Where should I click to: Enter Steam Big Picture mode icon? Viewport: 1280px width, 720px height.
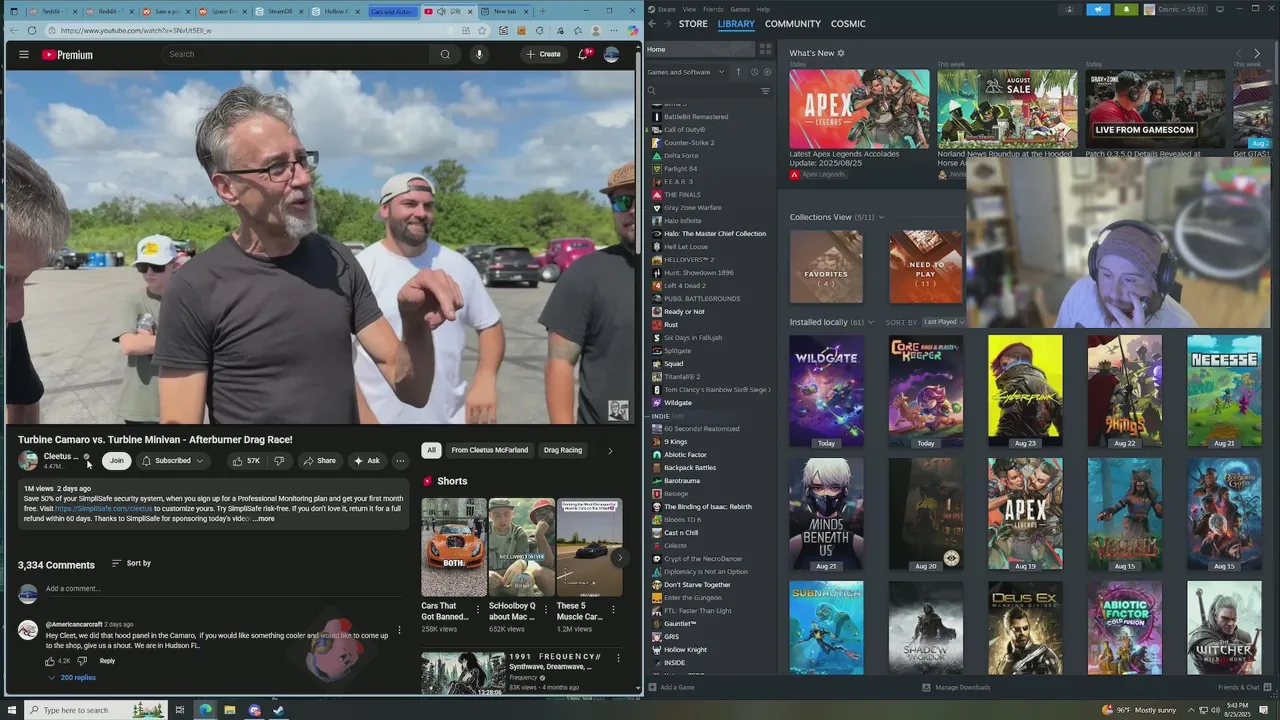pos(1220,9)
